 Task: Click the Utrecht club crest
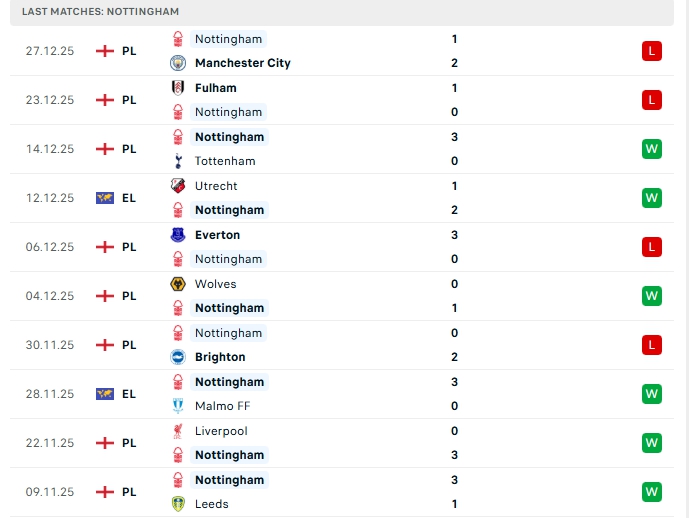tap(178, 186)
